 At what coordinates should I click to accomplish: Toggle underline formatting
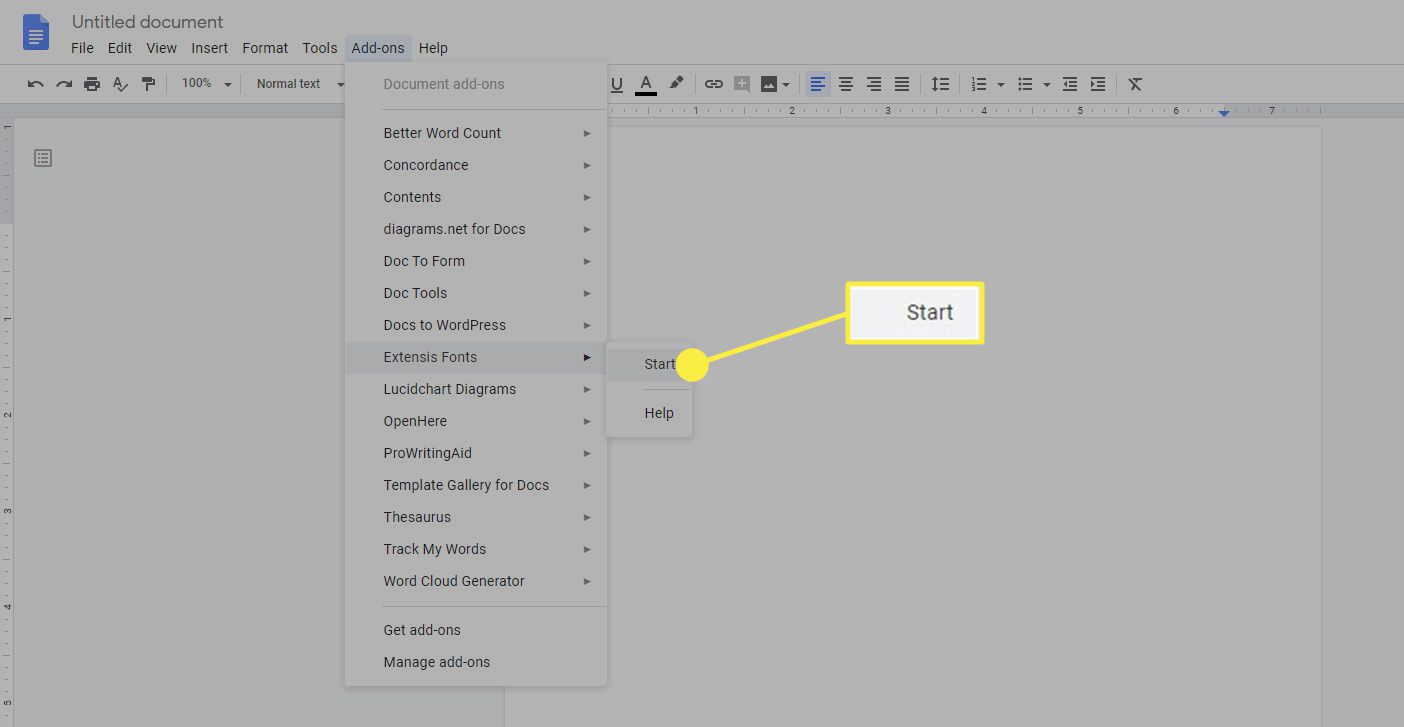click(x=616, y=84)
